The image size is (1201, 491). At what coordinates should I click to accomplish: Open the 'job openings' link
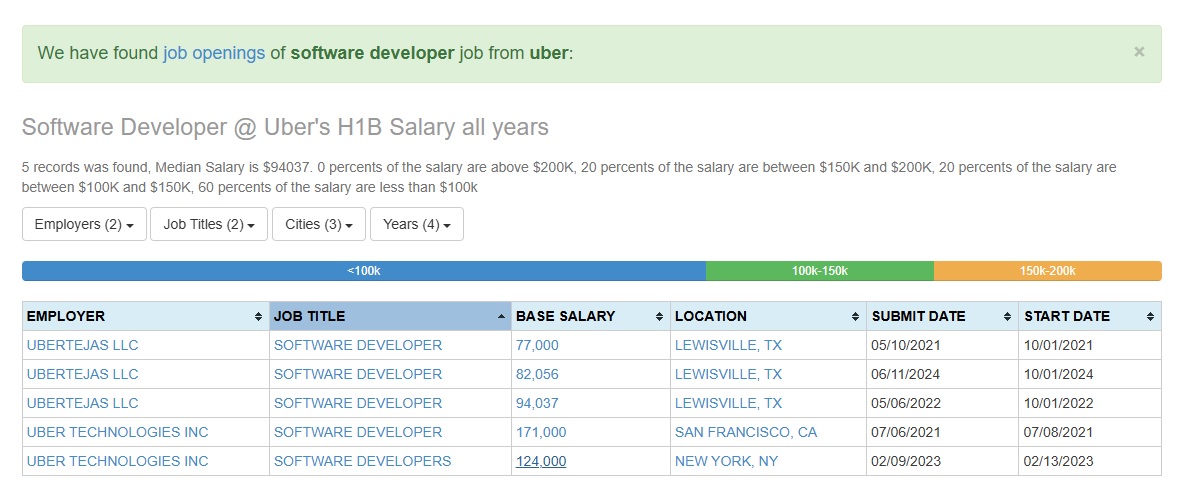tap(214, 53)
